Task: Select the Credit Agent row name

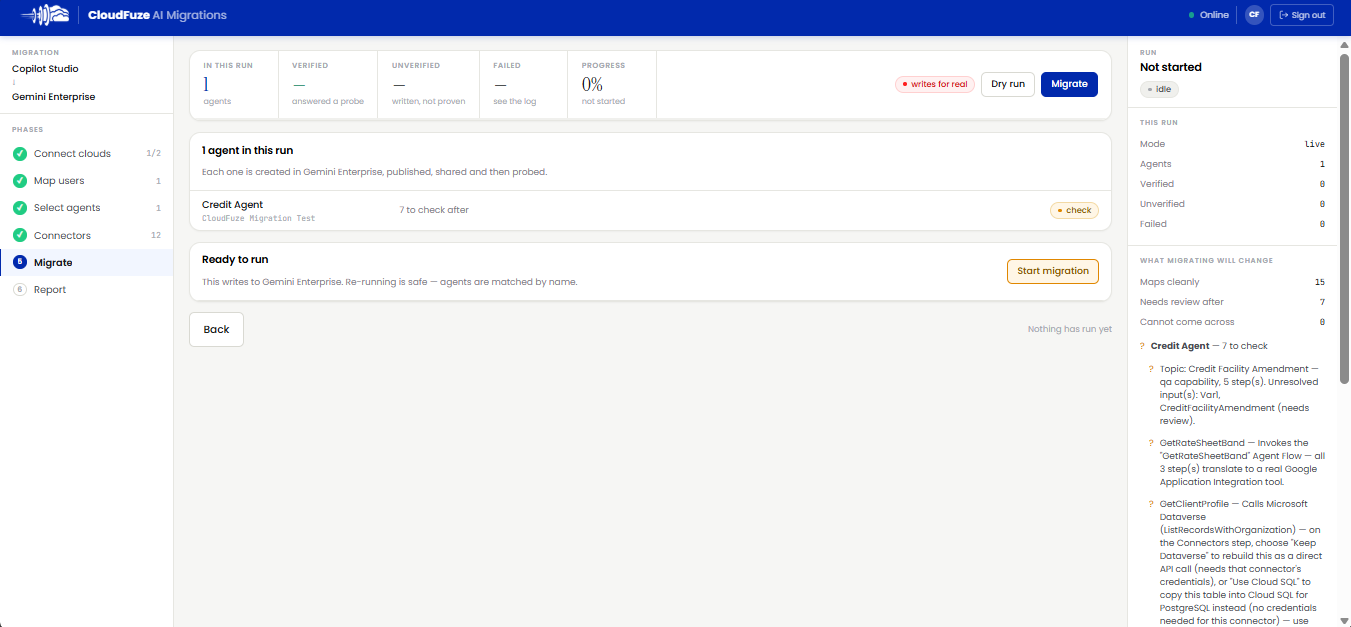Action: click(x=232, y=204)
